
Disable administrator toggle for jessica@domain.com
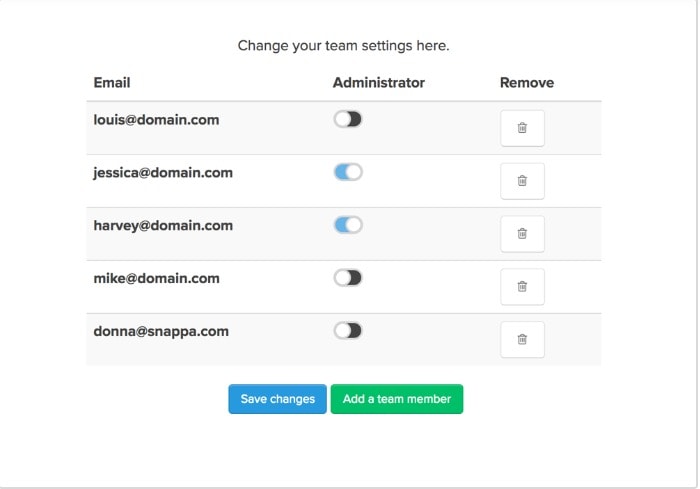point(348,172)
